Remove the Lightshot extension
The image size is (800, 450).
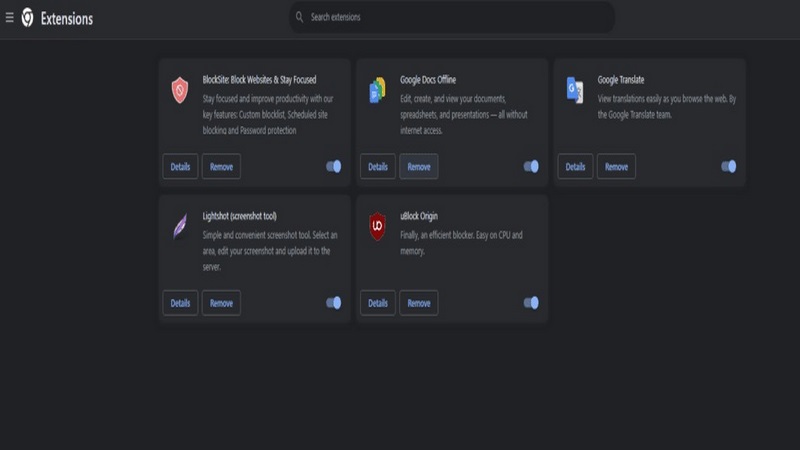coord(221,303)
